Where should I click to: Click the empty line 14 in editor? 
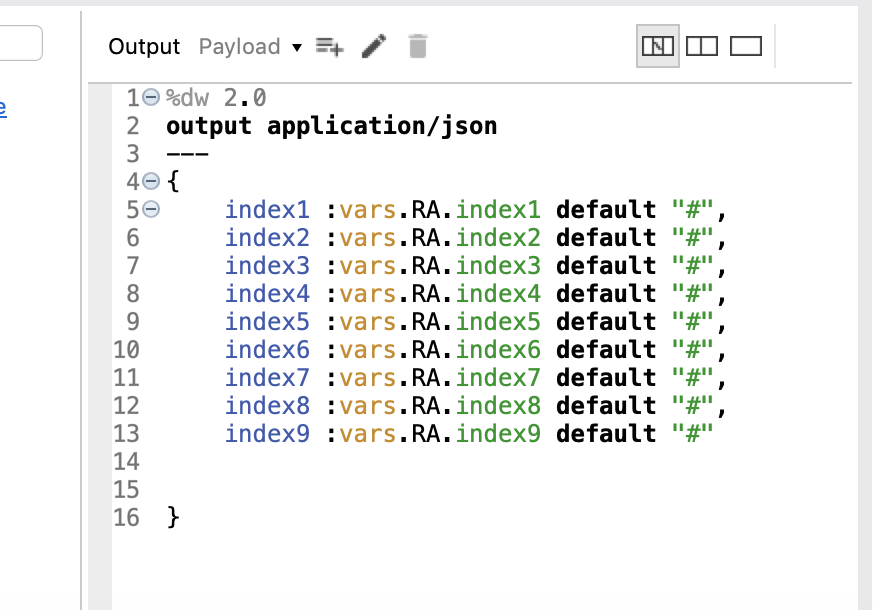pyautogui.click(x=400, y=462)
